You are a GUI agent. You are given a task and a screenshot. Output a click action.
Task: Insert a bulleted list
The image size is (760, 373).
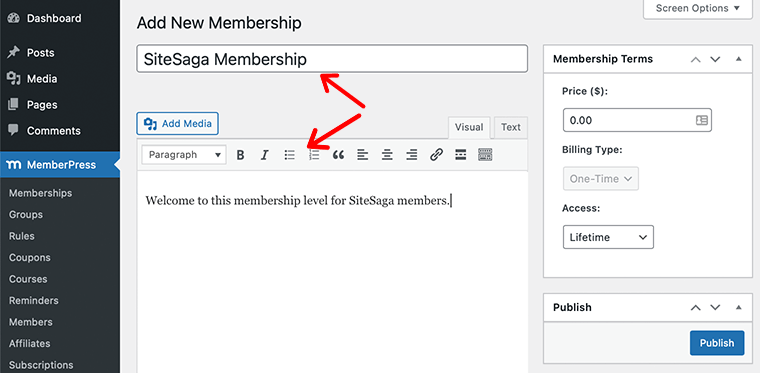289,155
